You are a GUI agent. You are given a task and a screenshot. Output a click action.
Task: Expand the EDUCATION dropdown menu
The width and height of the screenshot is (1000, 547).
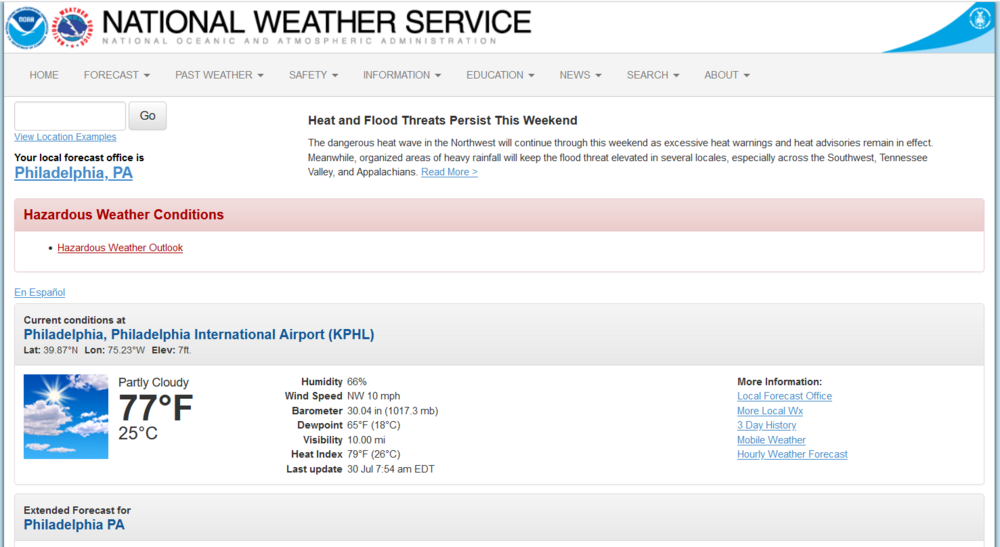click(x=500, y=75)
